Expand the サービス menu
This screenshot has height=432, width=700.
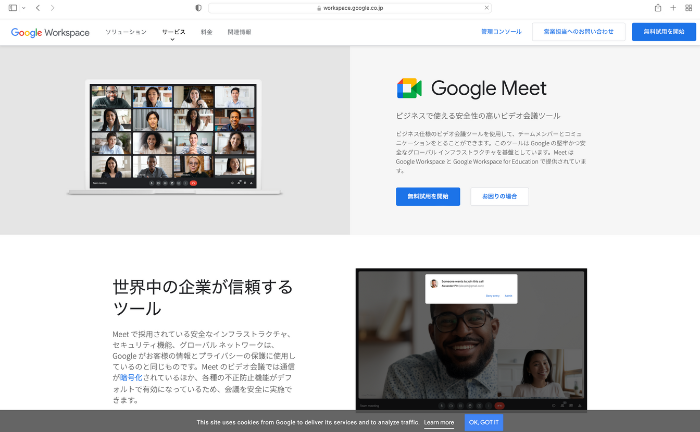click(x=173, y=32)
